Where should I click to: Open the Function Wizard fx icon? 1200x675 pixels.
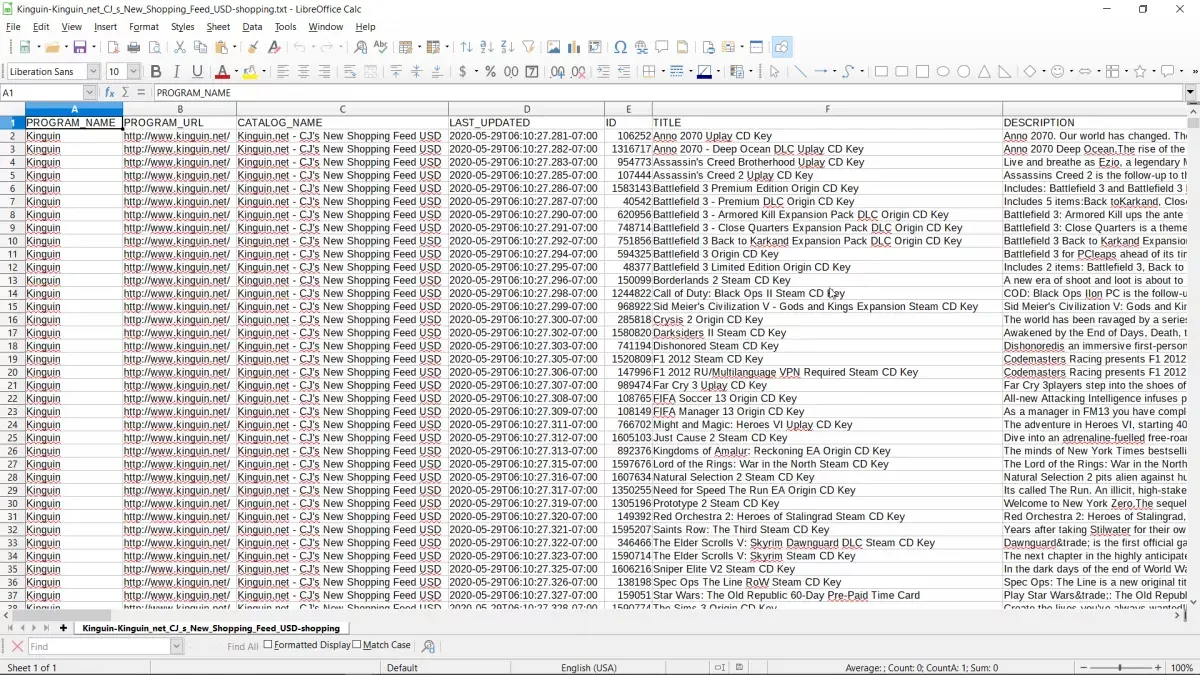[x=109, y=93]
